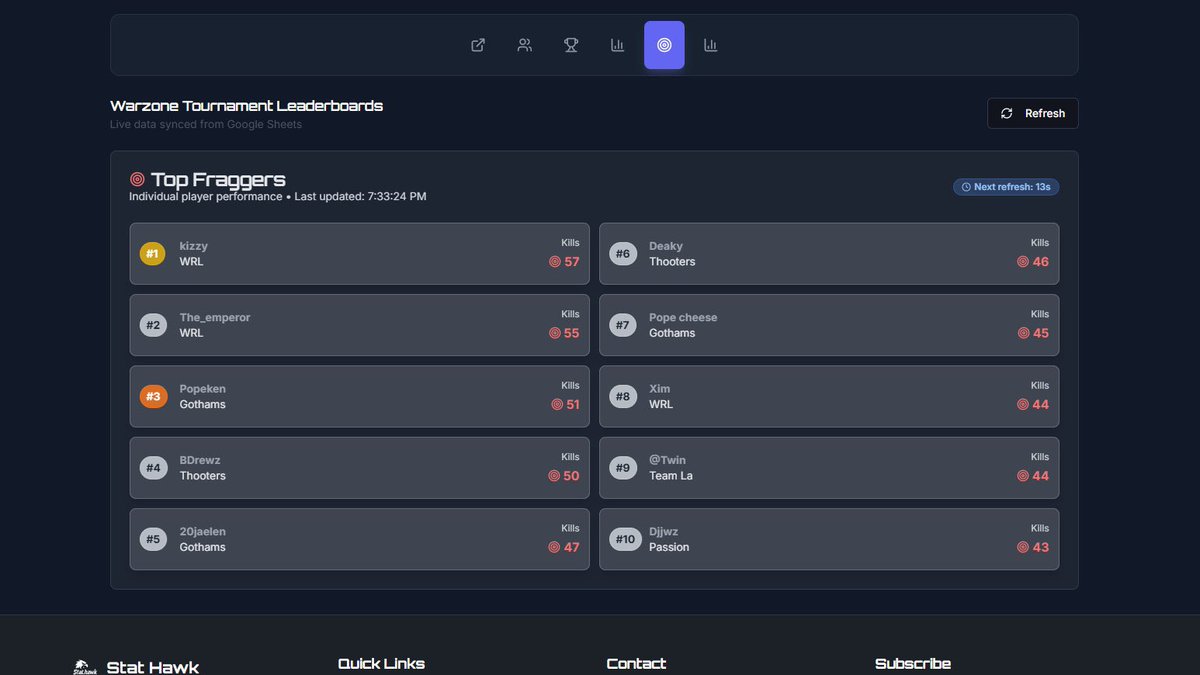Screen dimensions: 1200x675
Task: Select the first bar chart stats icon
Action: tap(617, 45)
